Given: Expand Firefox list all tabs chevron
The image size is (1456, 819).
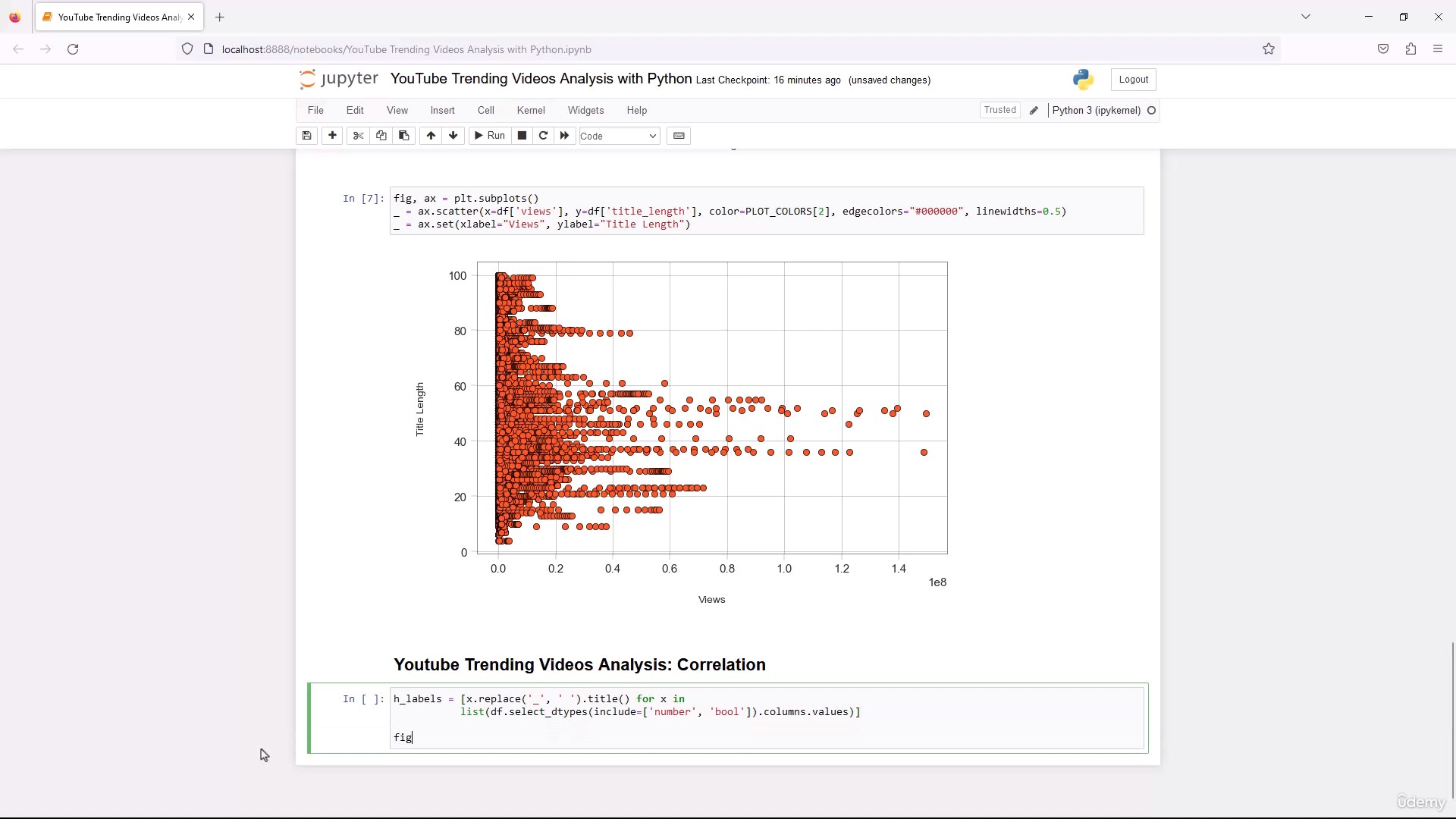Looking at the screenshot, I should (x=1306, y=17).
